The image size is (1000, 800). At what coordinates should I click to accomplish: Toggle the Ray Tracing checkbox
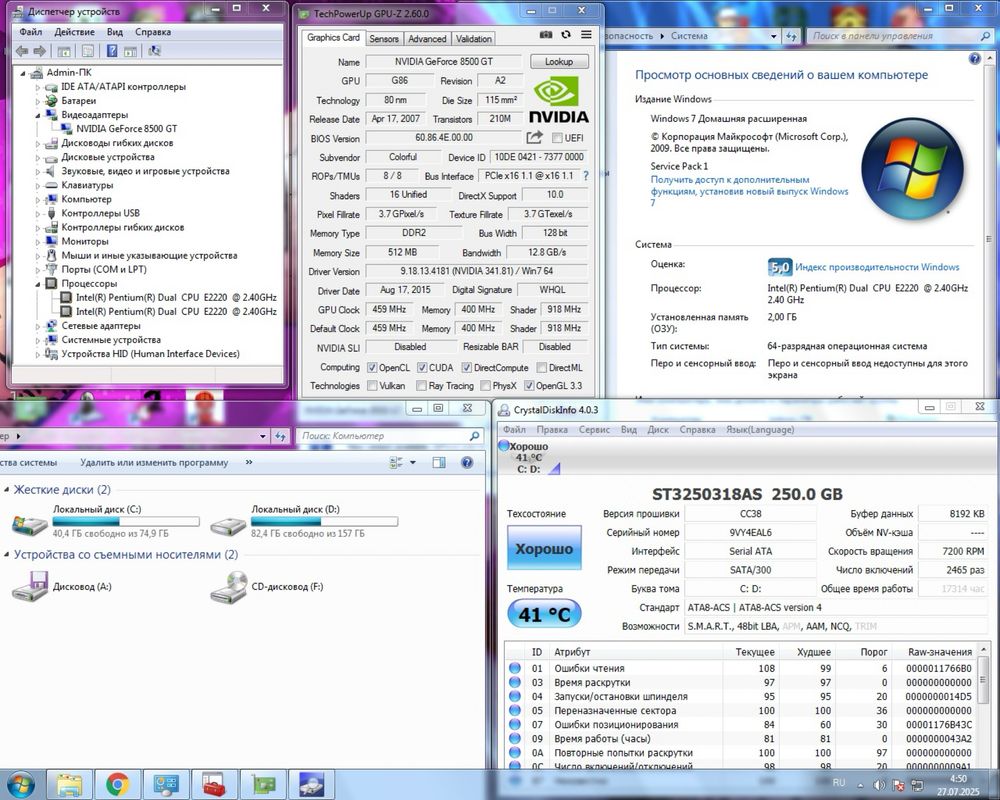[x=421, y=385]
